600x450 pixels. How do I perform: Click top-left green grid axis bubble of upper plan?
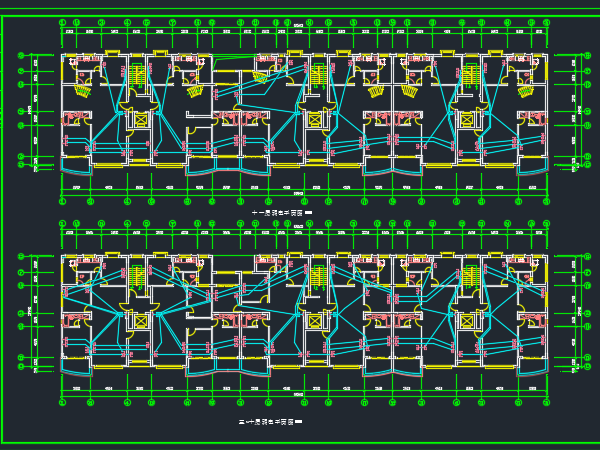coord(63,23)
